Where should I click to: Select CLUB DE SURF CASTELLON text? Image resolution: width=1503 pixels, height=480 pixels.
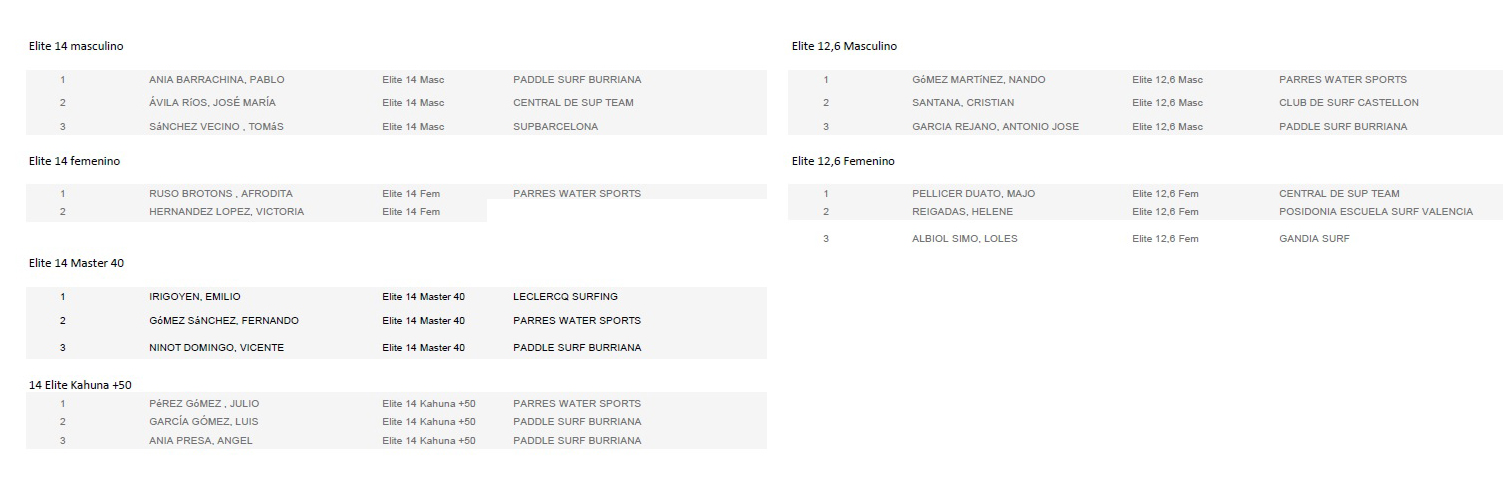click(1349, 103)
